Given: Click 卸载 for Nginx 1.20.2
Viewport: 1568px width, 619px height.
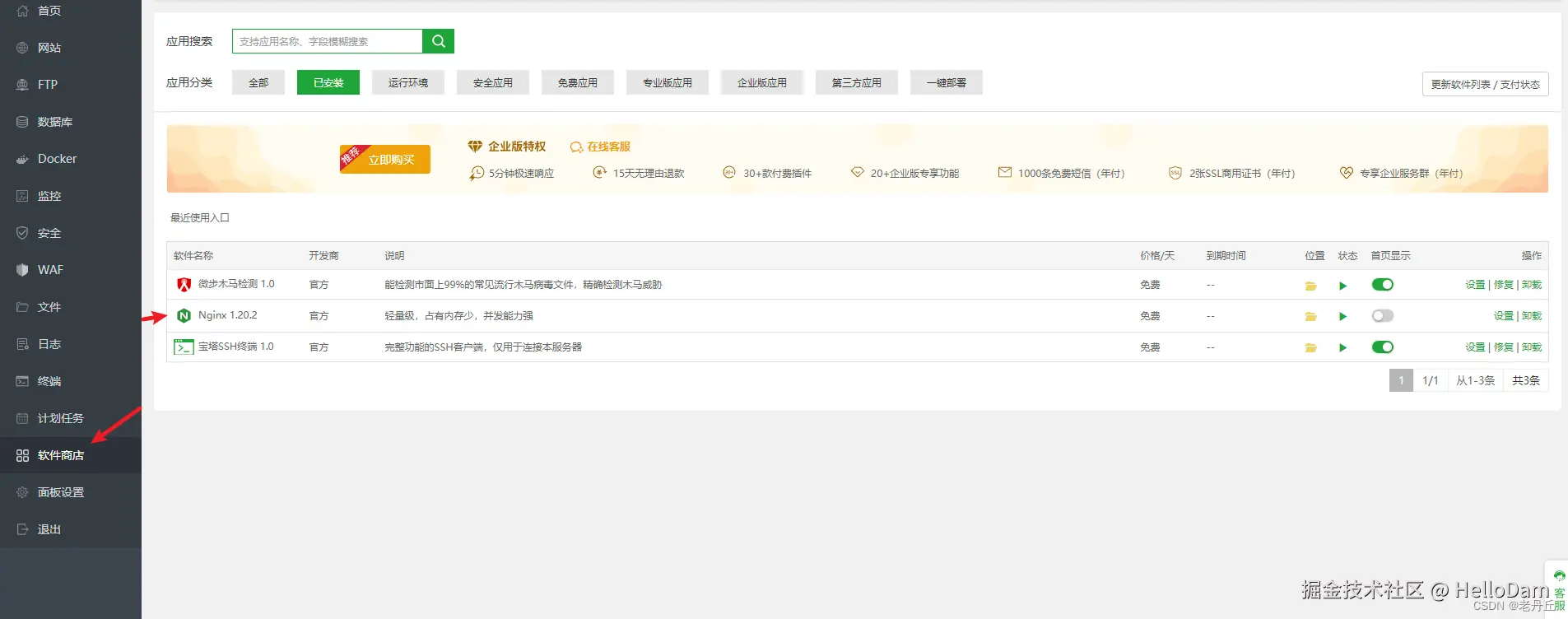Looking at the screenshot, I should pyautogui.click(x=1532, y=316).
